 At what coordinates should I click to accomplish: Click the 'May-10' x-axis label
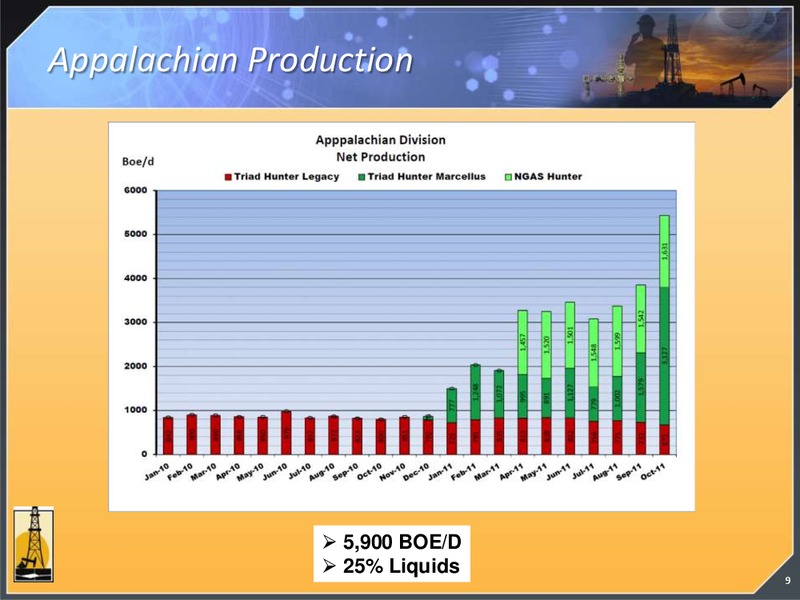[x=251, y=471]
